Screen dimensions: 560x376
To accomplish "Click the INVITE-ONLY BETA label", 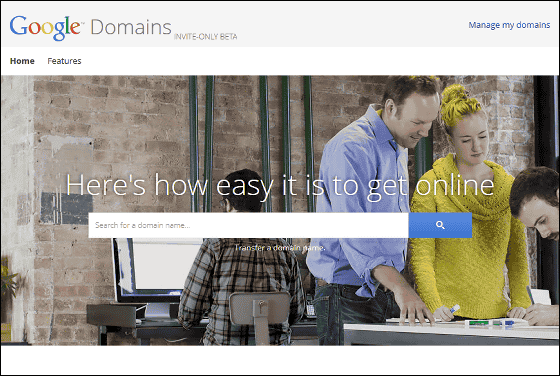I will point(205,36).
